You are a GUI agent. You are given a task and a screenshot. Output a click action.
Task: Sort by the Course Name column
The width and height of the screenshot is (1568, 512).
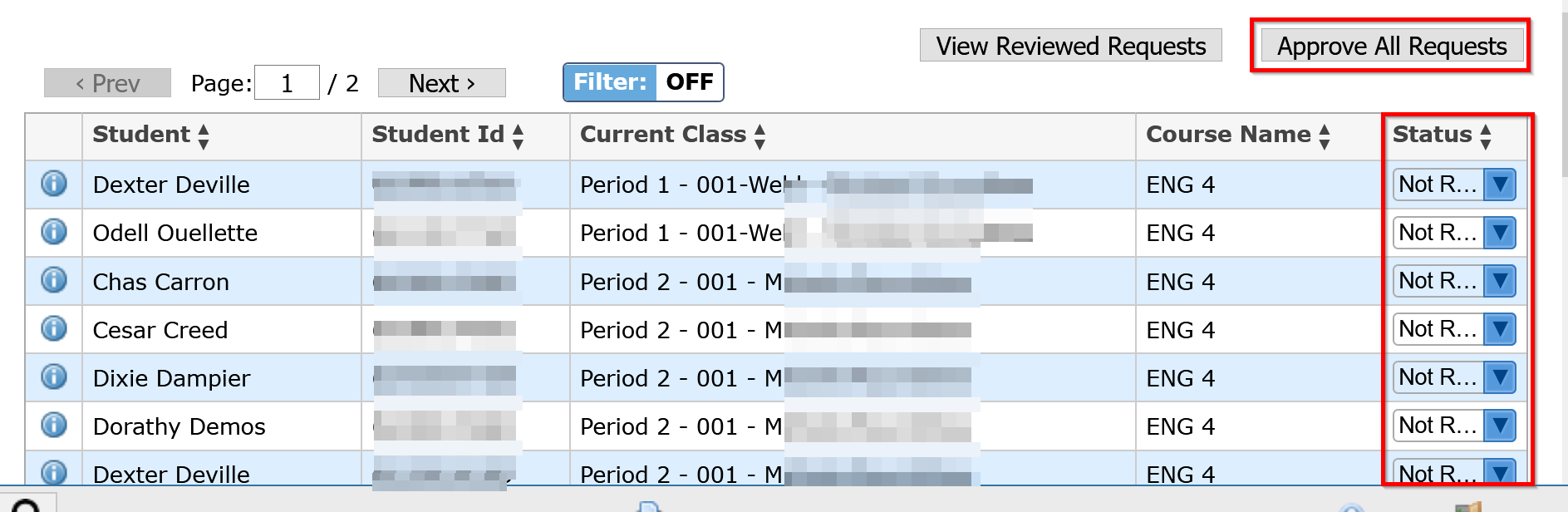pos(1322,135)
